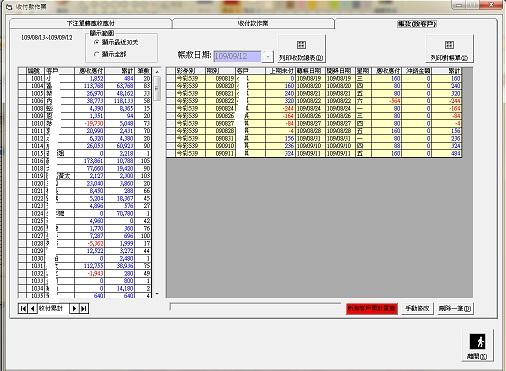Click the 484 cumulative in last detail row

(x=447, y=153)
